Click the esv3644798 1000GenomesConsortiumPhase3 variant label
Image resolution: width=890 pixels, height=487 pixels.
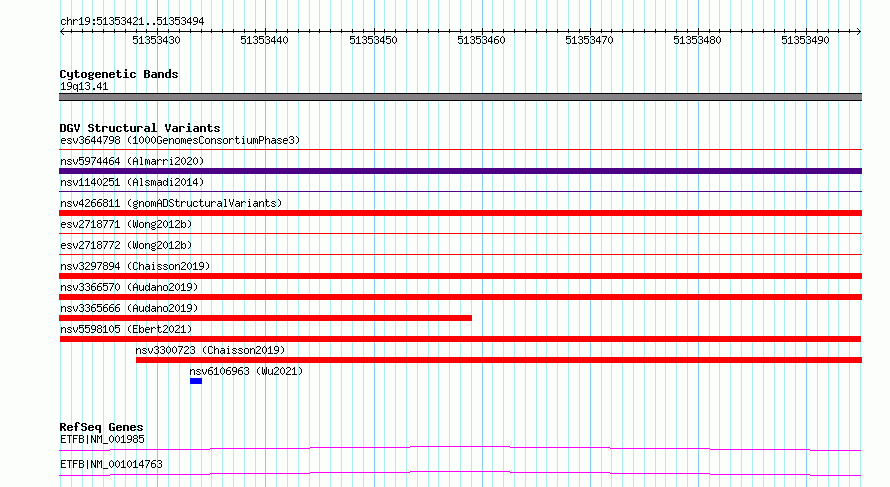pyautogui.click(x=180, y=140)
